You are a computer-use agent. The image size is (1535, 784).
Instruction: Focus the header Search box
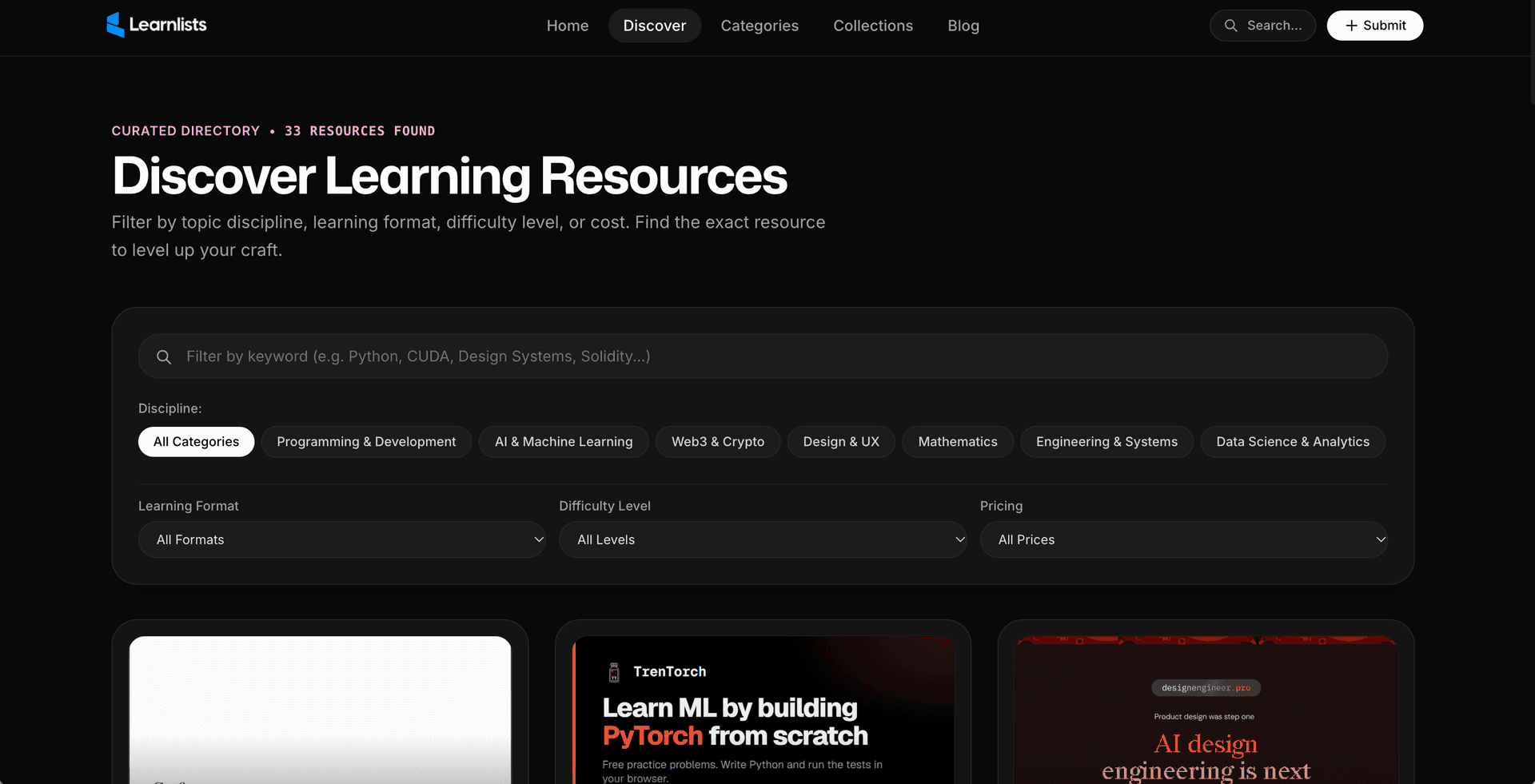(1262, 26)
